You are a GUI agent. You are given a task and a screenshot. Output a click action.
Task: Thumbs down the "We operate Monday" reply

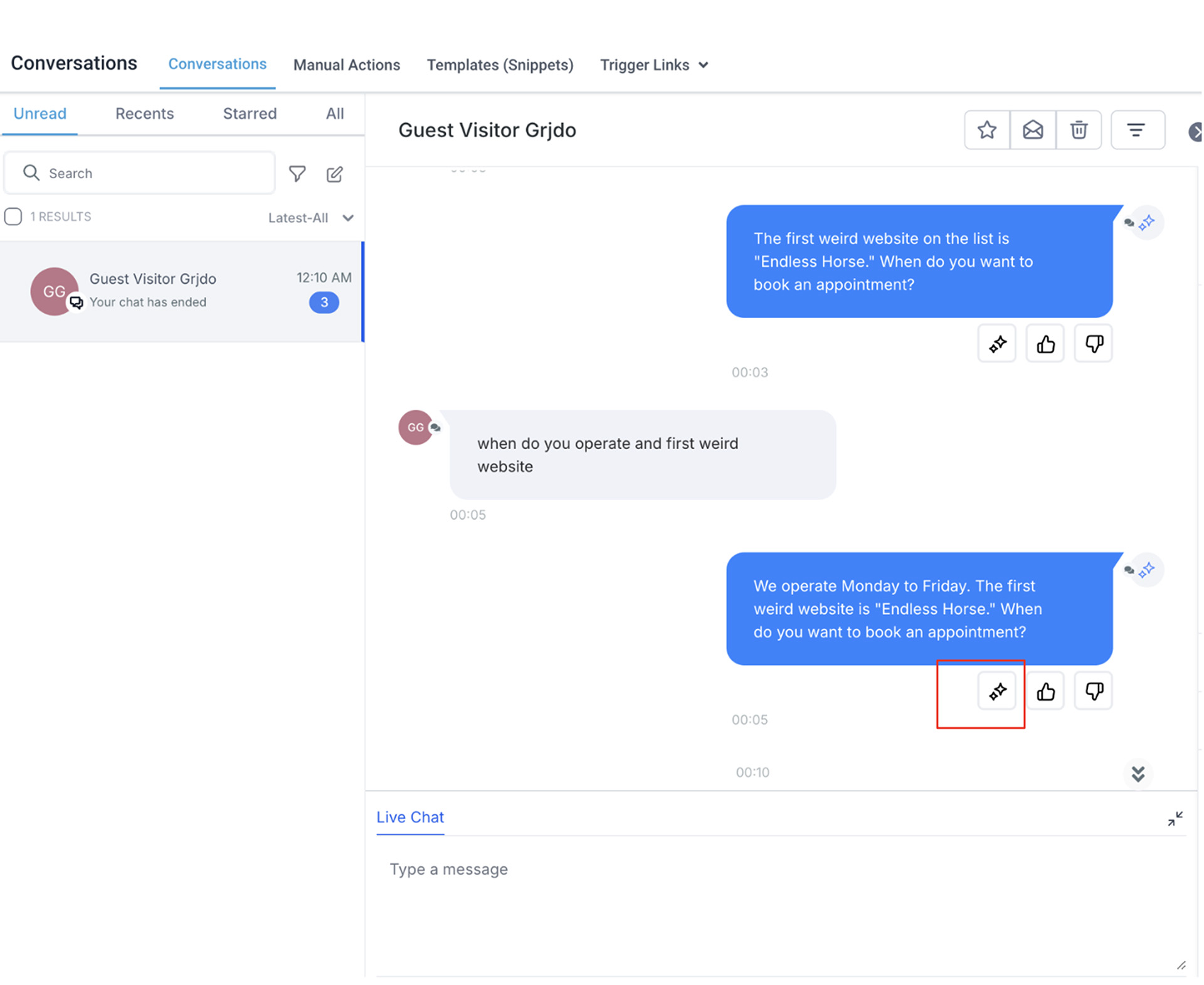coord(1094,691)
